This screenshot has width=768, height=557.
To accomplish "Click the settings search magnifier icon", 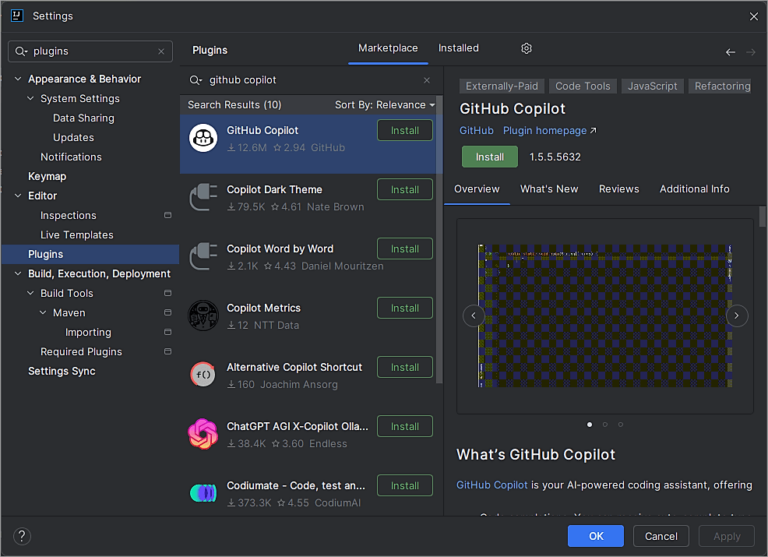I will point(21,51).
